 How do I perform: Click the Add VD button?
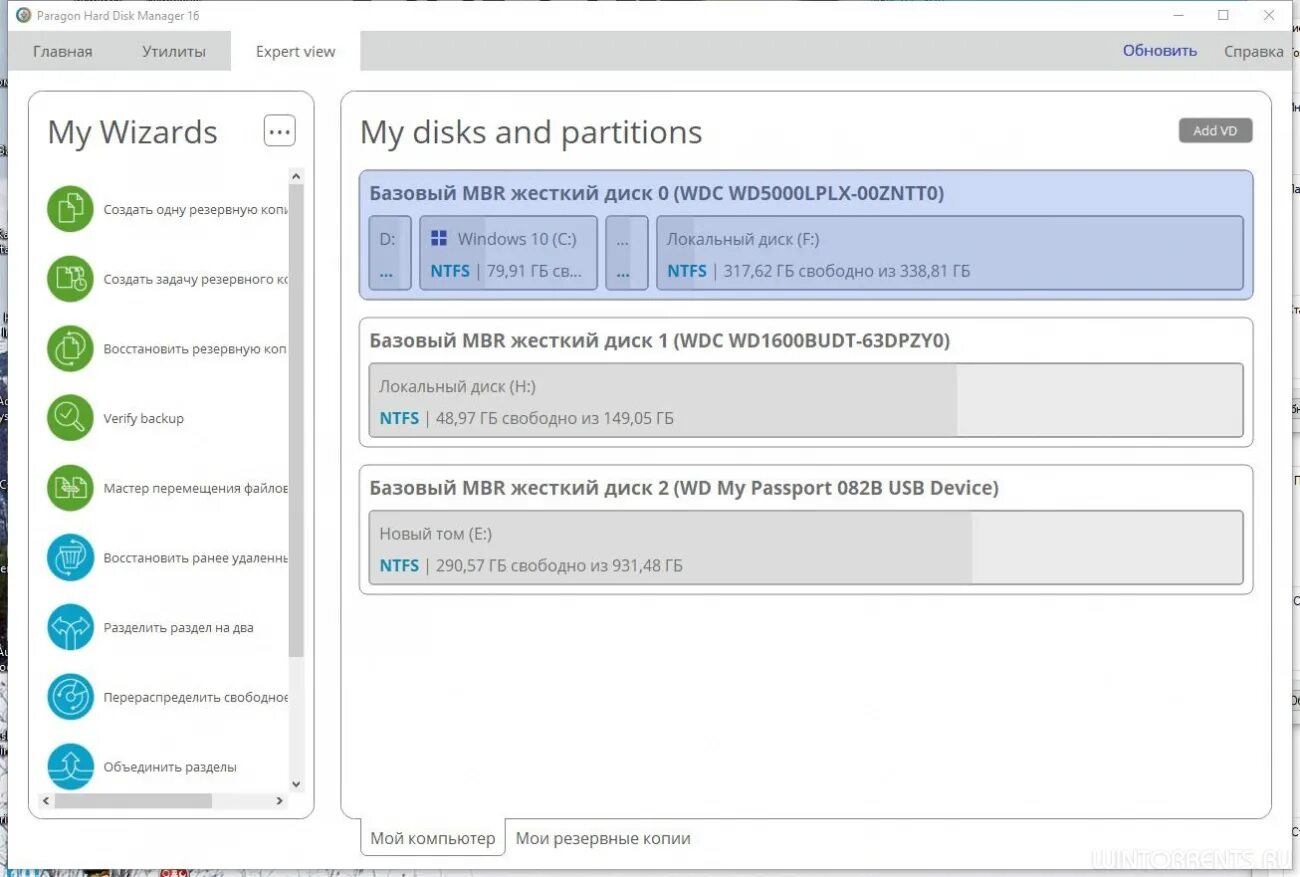1215,130
